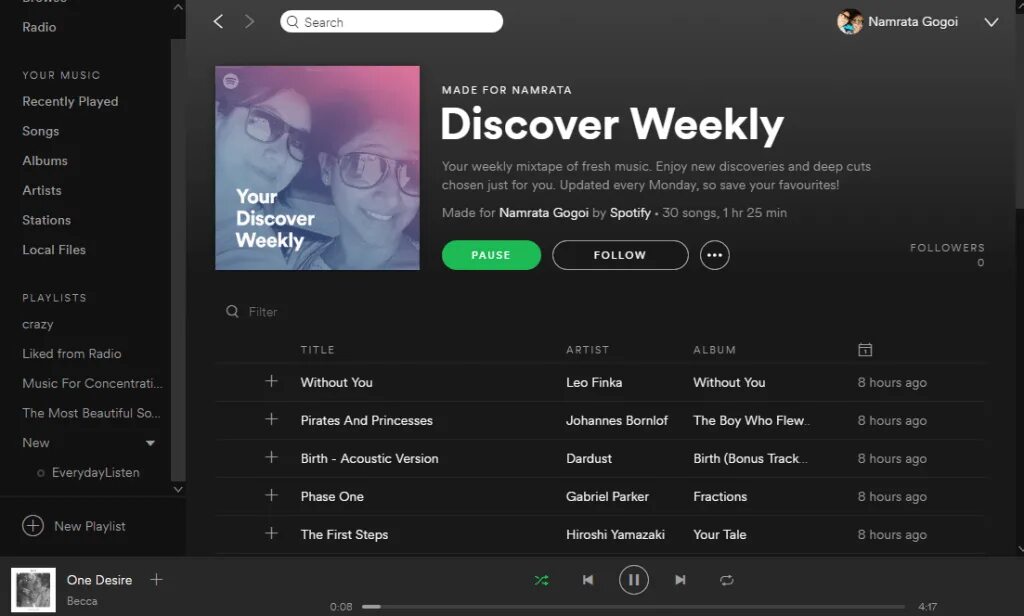The width and height of the screenshot is (1024, 616).
Task: Click the green PAUSE button
Action: click(x=491, y=255)
